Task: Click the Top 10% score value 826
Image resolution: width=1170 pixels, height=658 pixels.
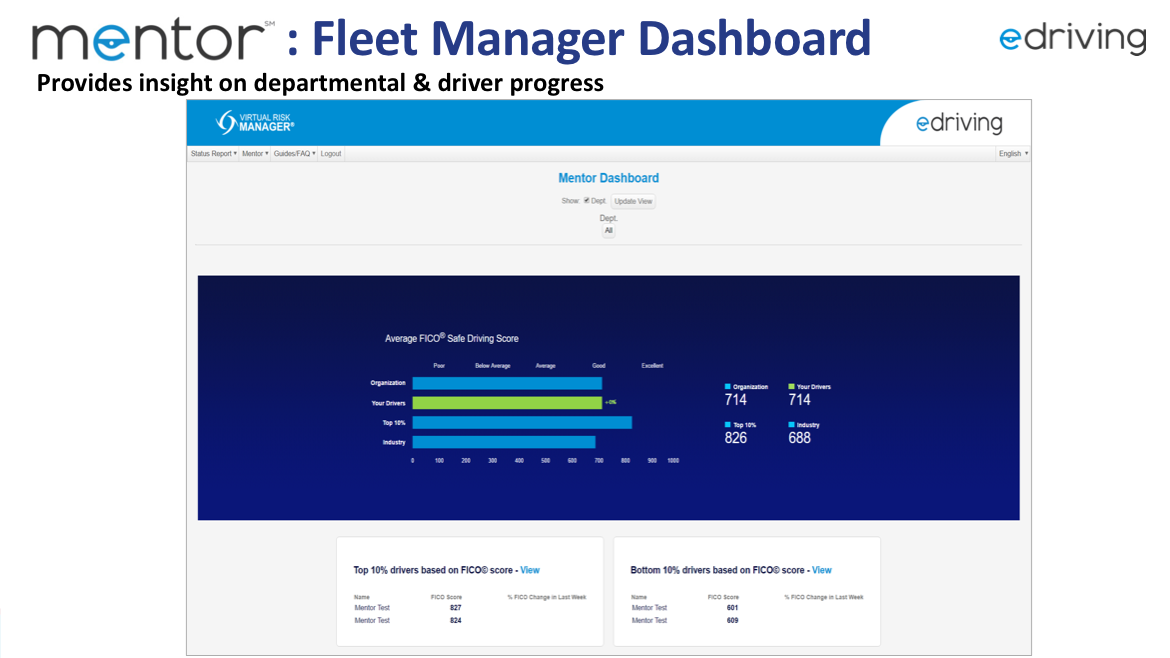Action: pos(736,438)
